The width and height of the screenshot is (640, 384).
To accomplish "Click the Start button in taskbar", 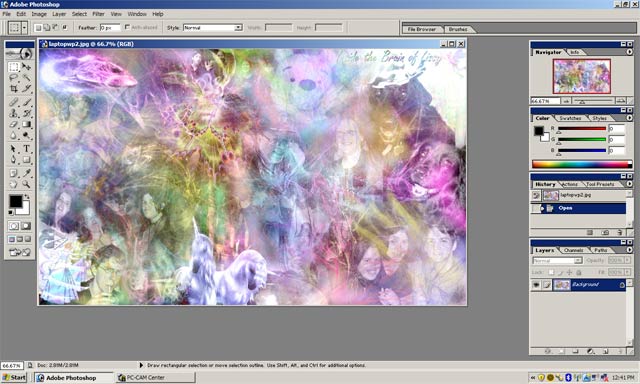I will (x=14, y=377).
